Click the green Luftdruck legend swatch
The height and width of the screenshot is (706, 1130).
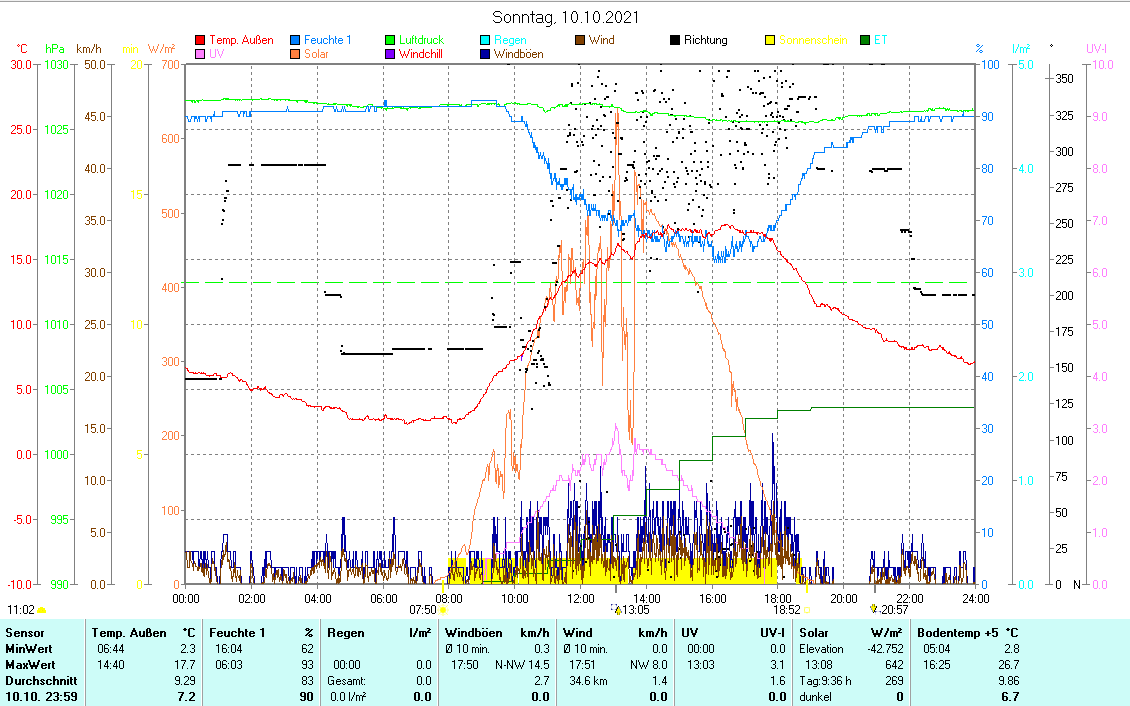click(x=390, y=40)
